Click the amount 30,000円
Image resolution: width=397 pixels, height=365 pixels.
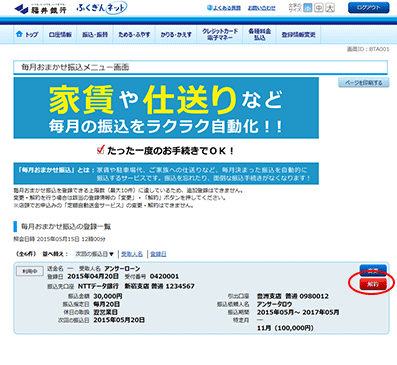(108, 296)
